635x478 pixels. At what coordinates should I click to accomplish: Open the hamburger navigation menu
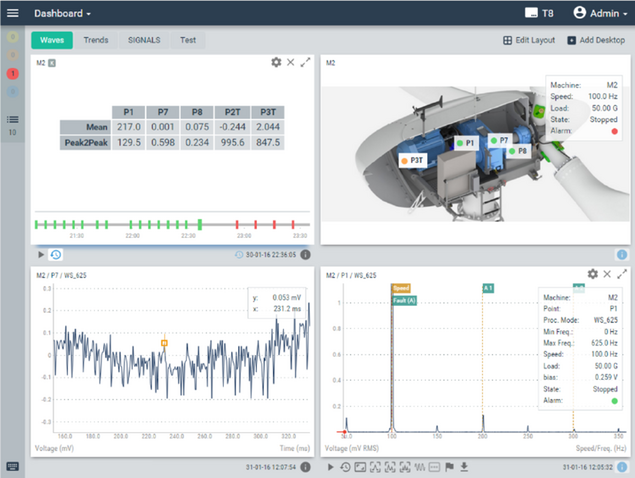pos(13,13)
